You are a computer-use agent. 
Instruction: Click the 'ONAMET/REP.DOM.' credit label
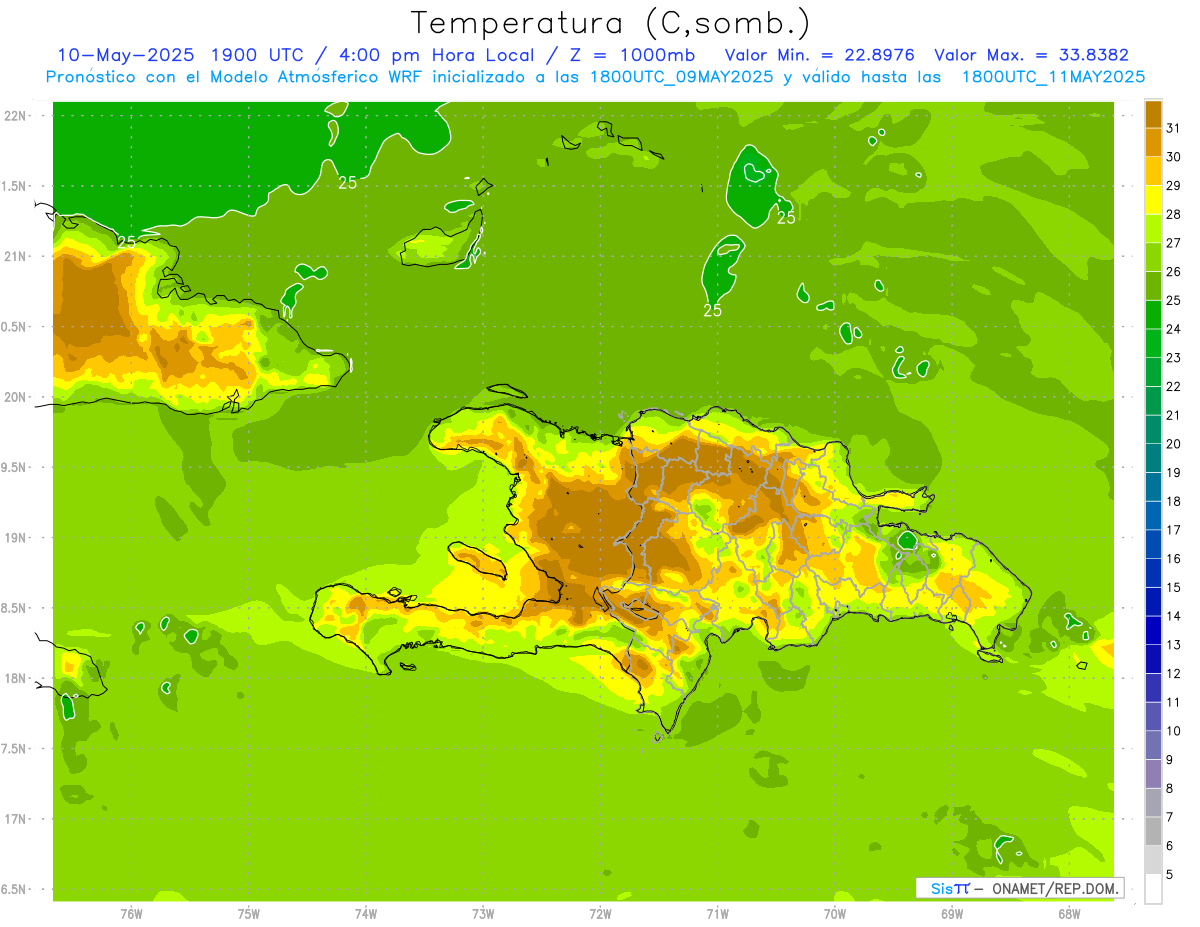click(1055, 888)
